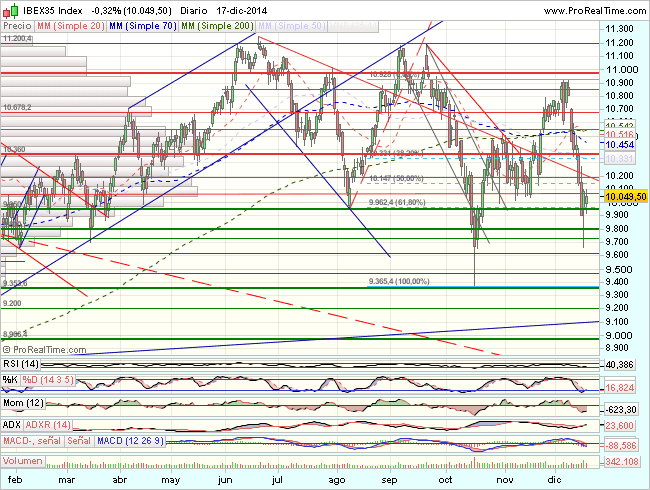Click the light-blue 10.331 price tag
This screenshot has height=490, width=650.
click(x=620, y=159)
